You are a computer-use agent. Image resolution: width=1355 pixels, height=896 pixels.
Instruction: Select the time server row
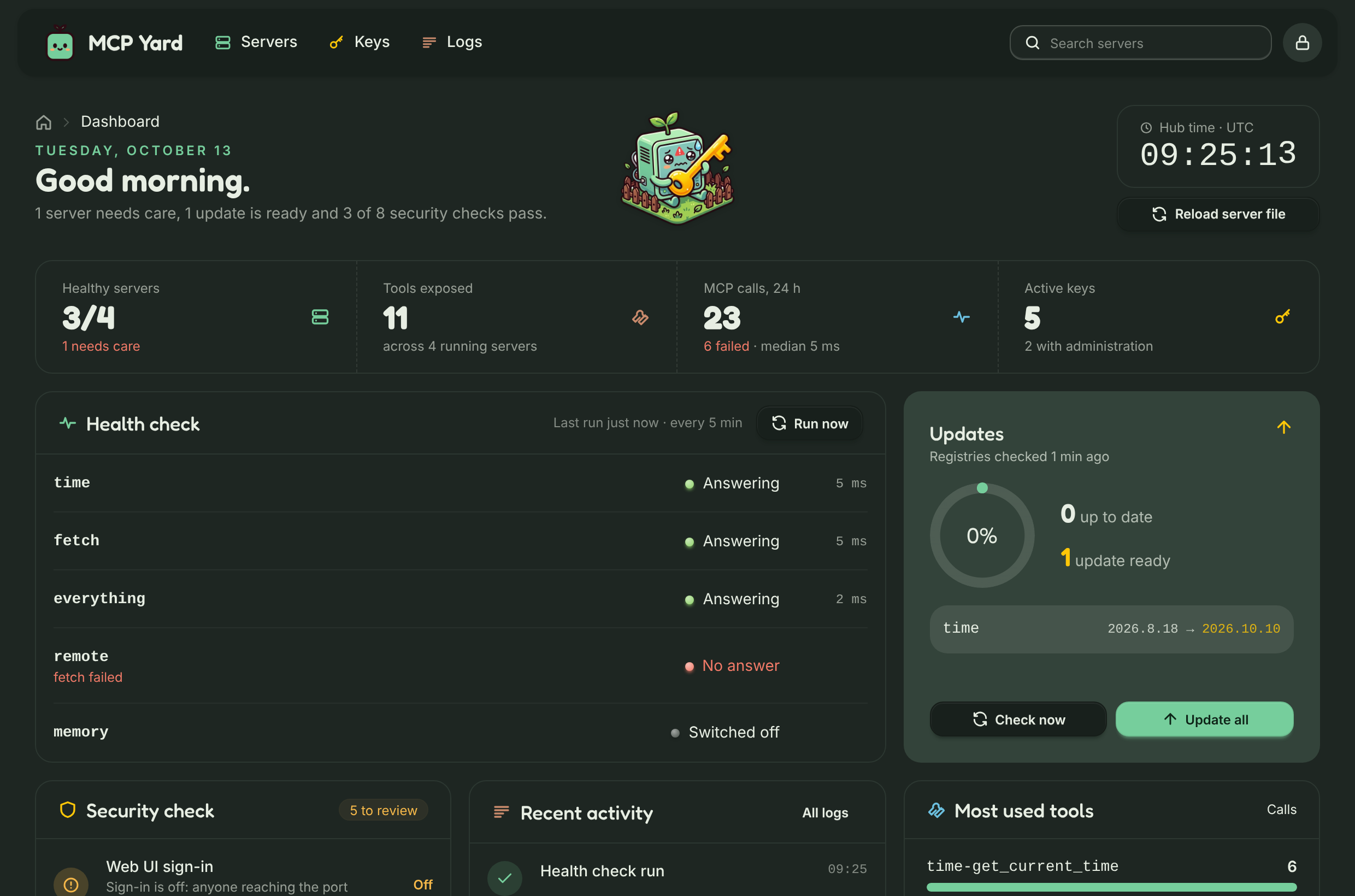pos(460,483)
